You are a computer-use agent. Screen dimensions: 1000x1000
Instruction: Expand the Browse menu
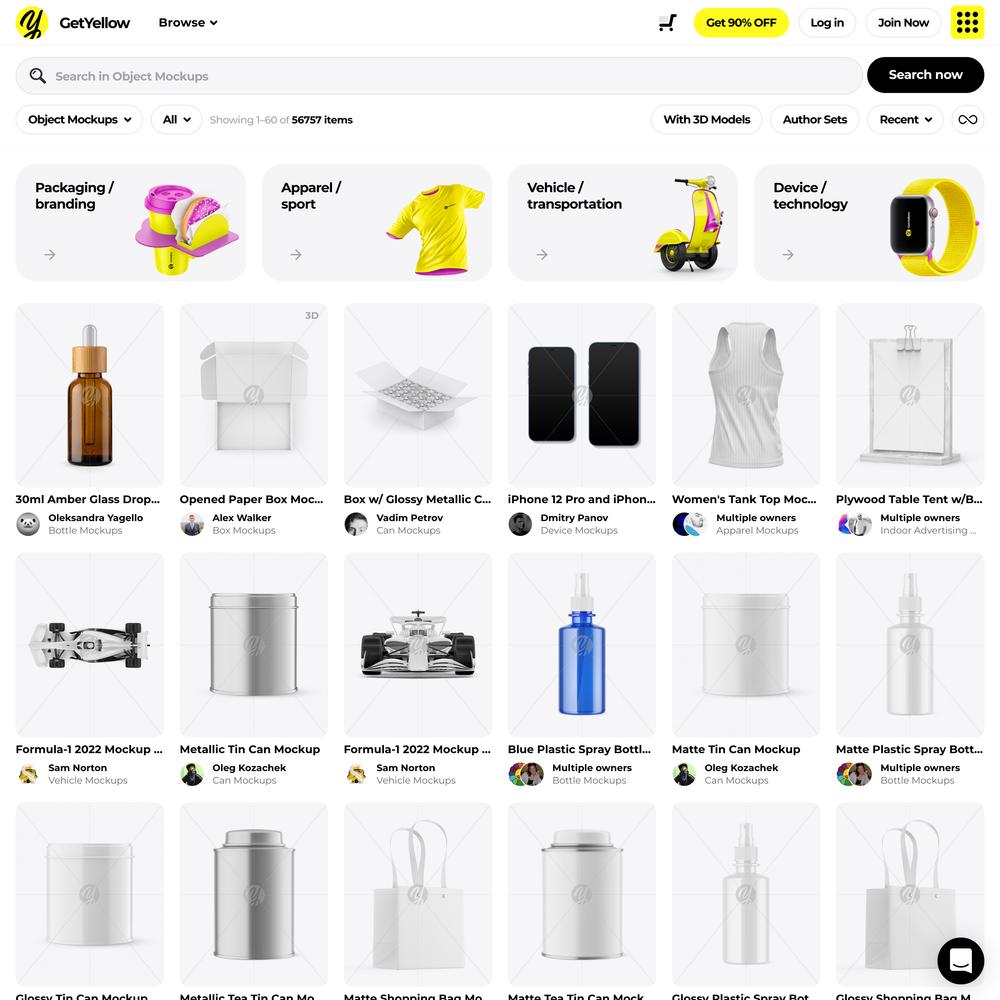point(188,23)
